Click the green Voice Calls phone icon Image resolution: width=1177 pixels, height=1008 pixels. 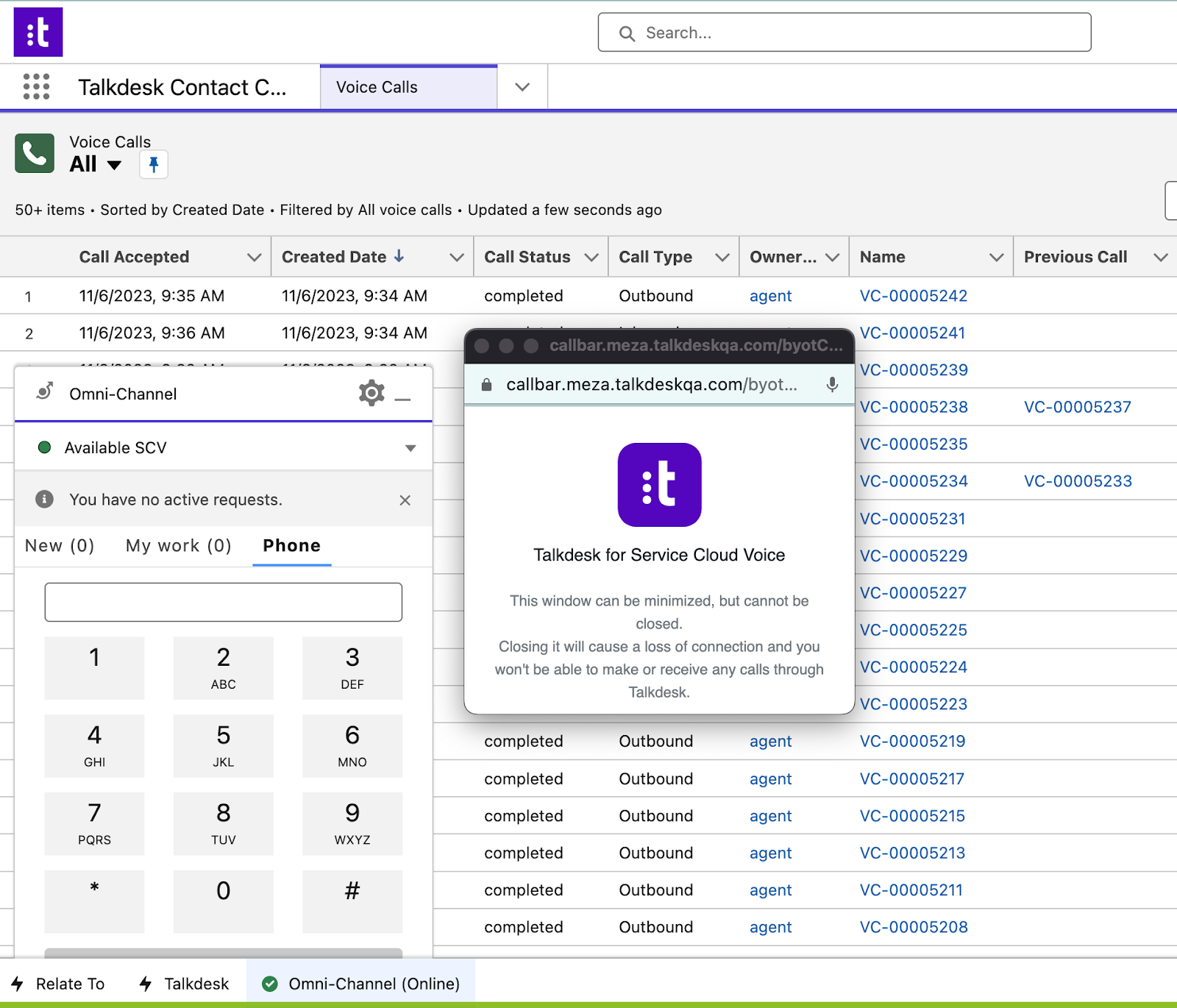[x=35, y=153]
